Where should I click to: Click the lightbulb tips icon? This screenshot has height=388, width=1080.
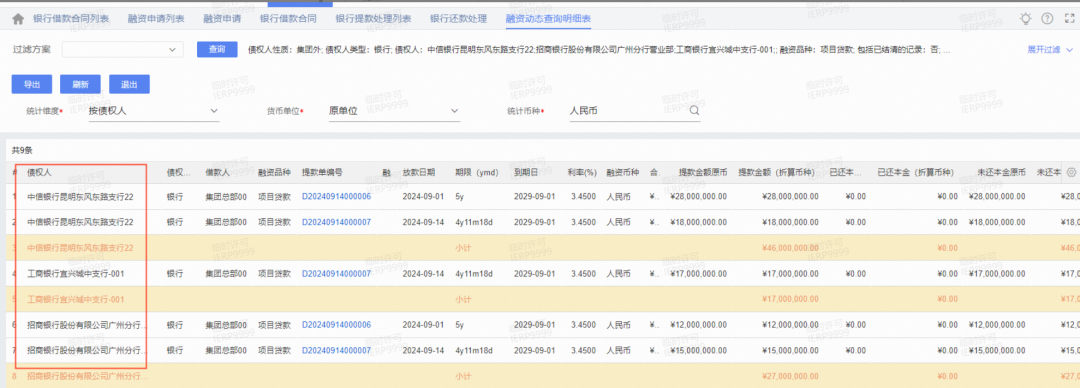click(1026, 19)
